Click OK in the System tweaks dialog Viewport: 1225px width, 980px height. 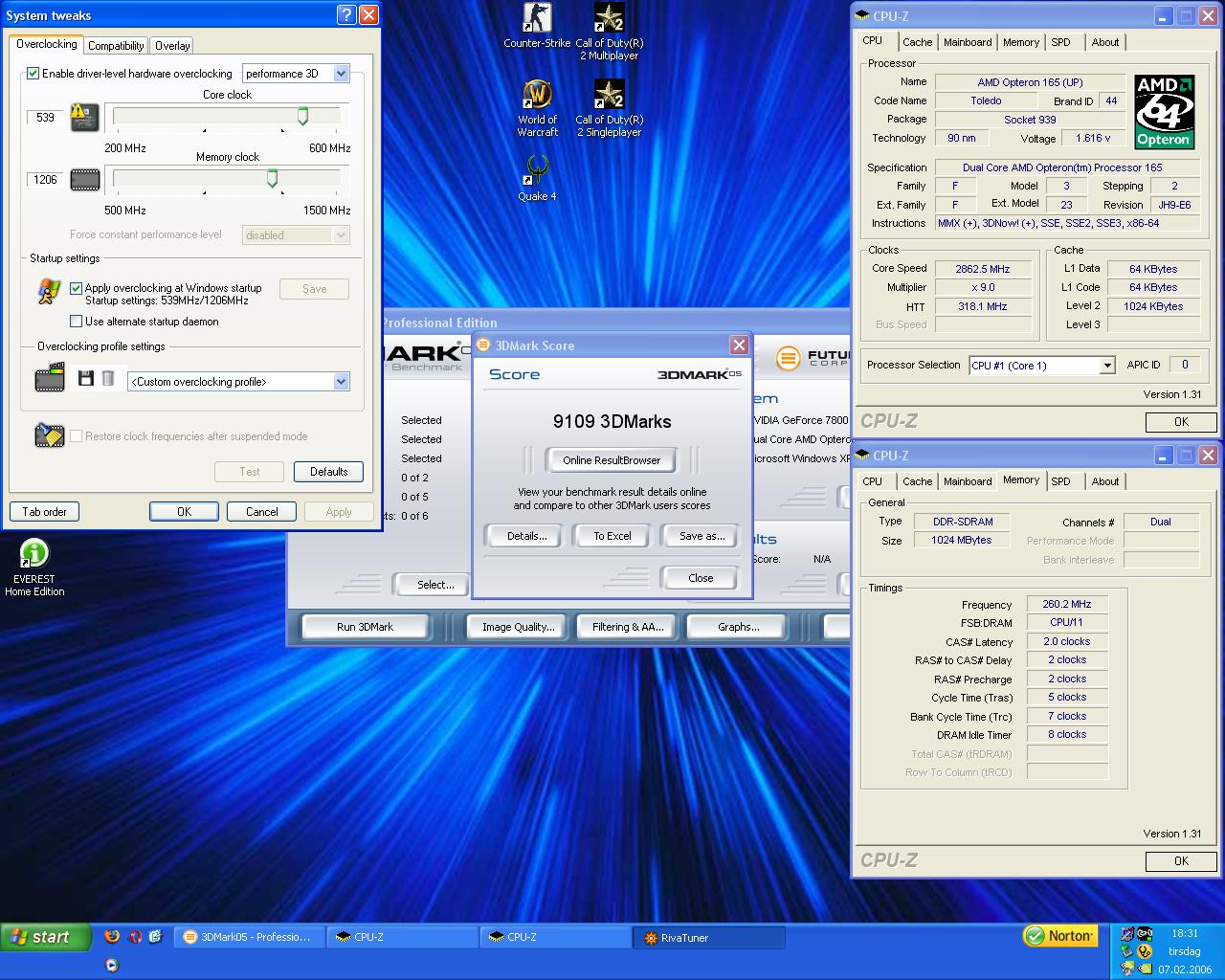click(184, 512)
